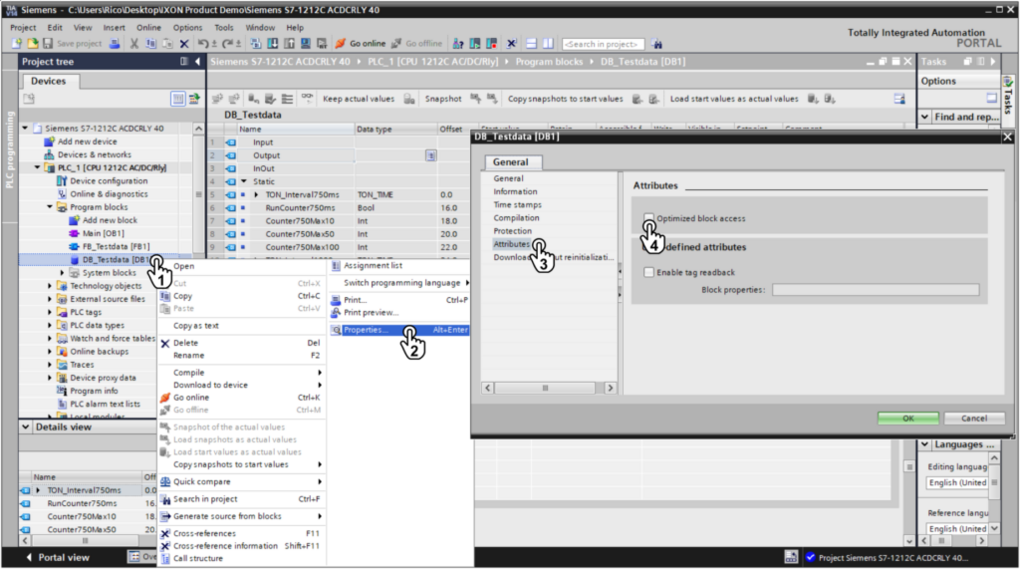1020x569 pixels.
Task: Click the Block properties input field
Action: 875,290
